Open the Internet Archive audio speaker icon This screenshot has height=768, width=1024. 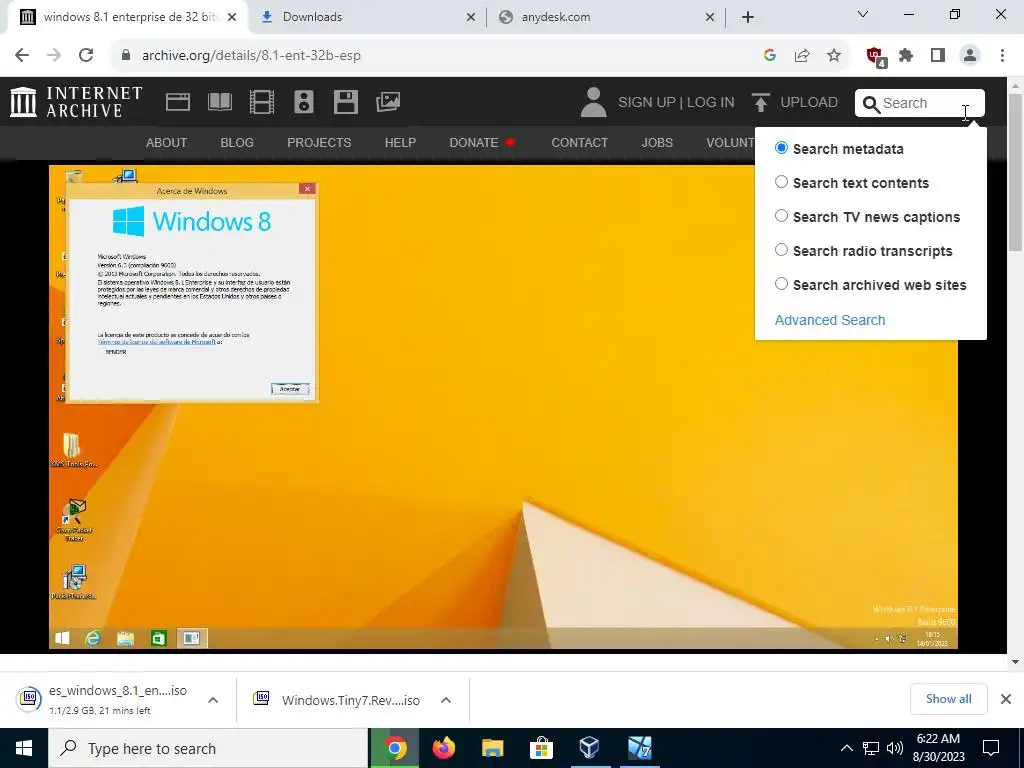click(304, 102)
